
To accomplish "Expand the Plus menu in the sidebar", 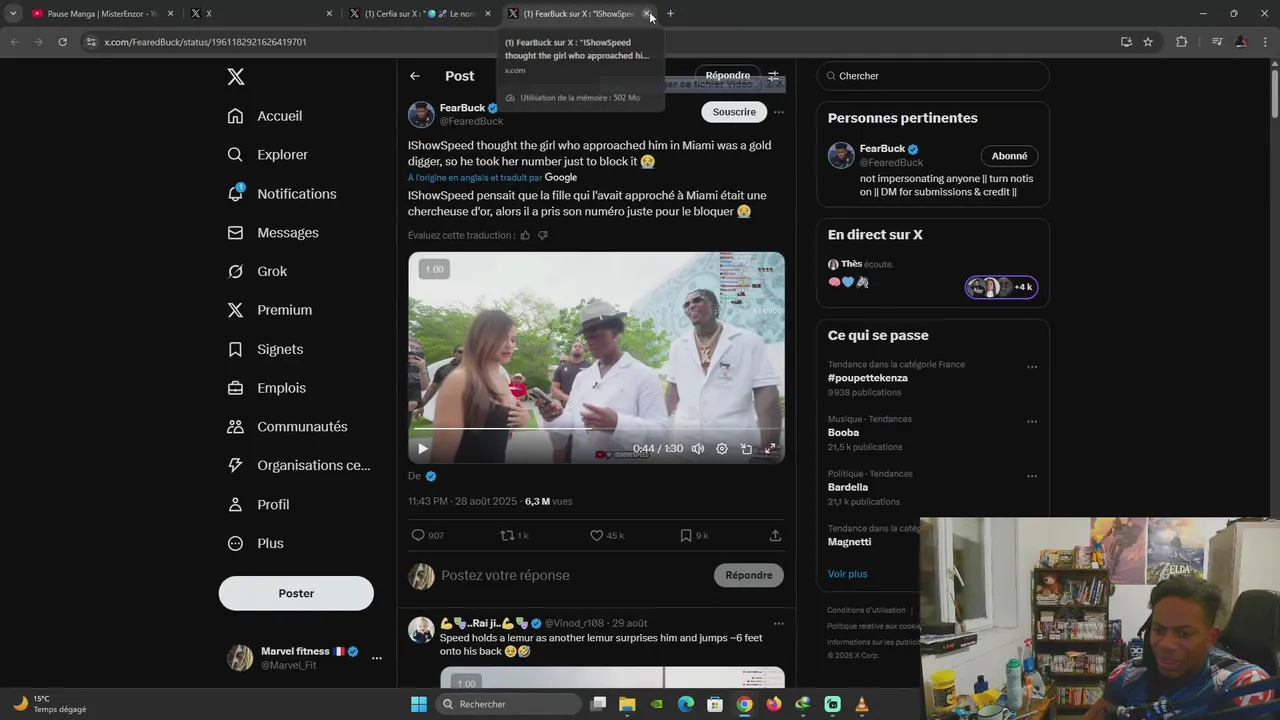I will point(255,544).
